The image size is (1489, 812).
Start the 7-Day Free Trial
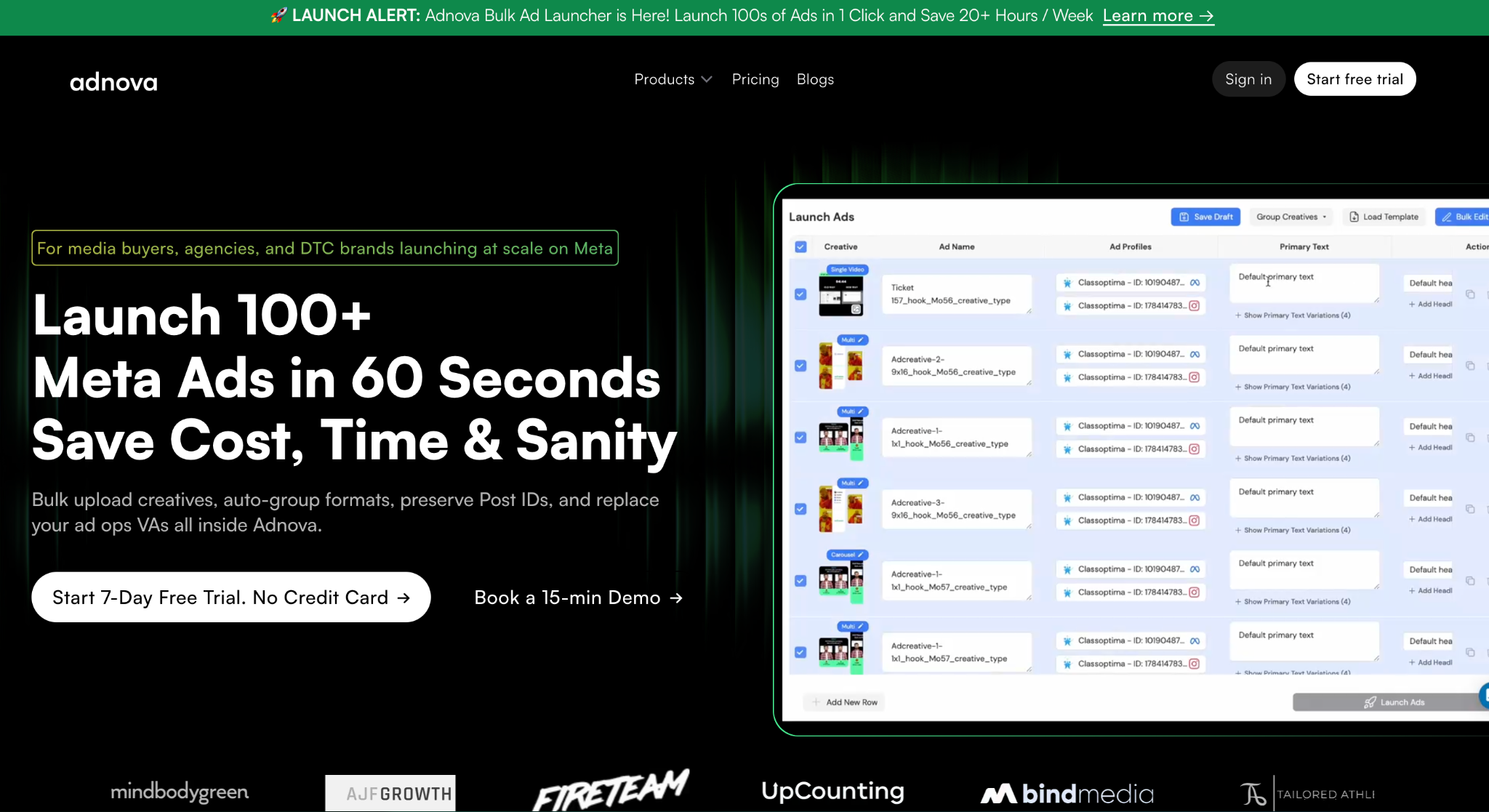click(230, 597)
